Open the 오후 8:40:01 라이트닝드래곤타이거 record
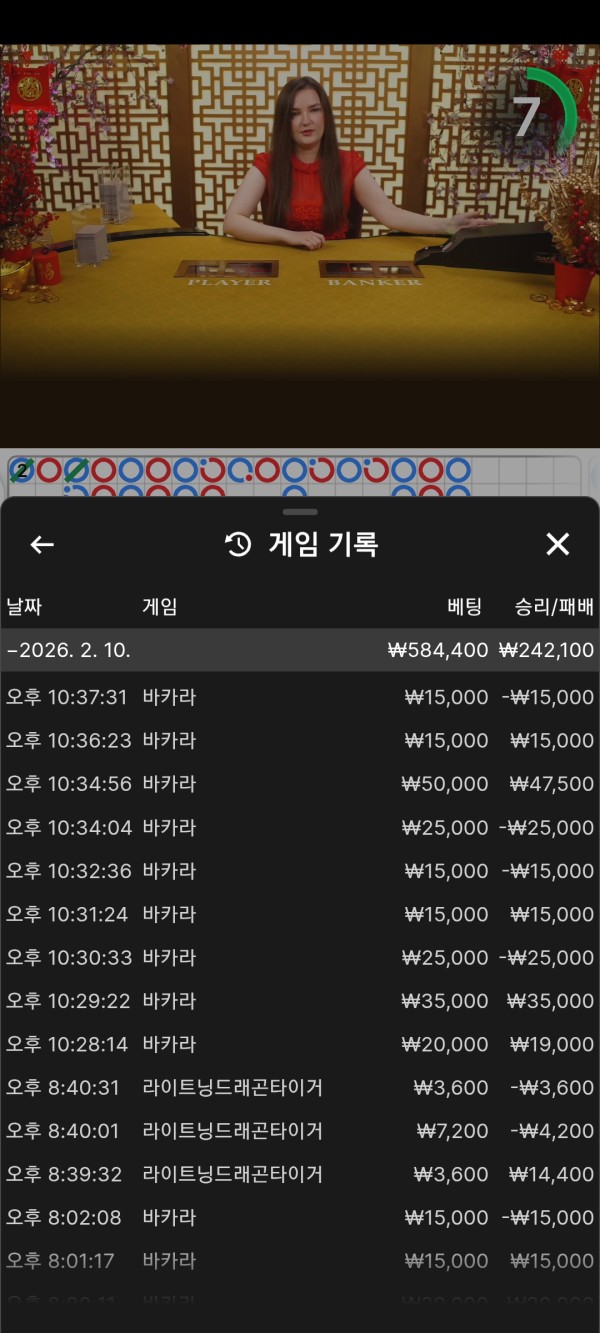600x1333 pixels. click(x=300, y=1131)
